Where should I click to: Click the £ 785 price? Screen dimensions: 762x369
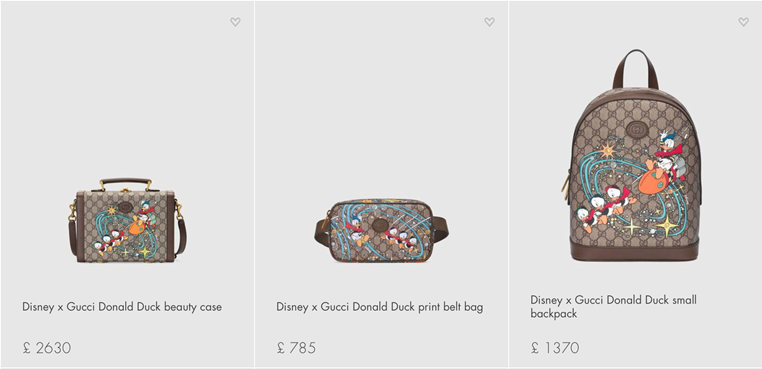point(296,348)
